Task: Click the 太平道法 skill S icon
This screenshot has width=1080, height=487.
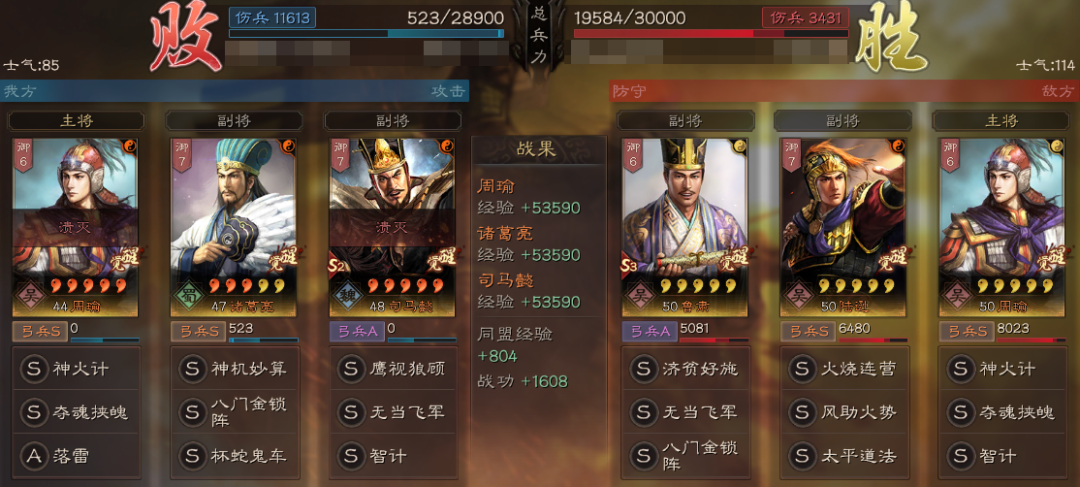Action: [802, 456]
